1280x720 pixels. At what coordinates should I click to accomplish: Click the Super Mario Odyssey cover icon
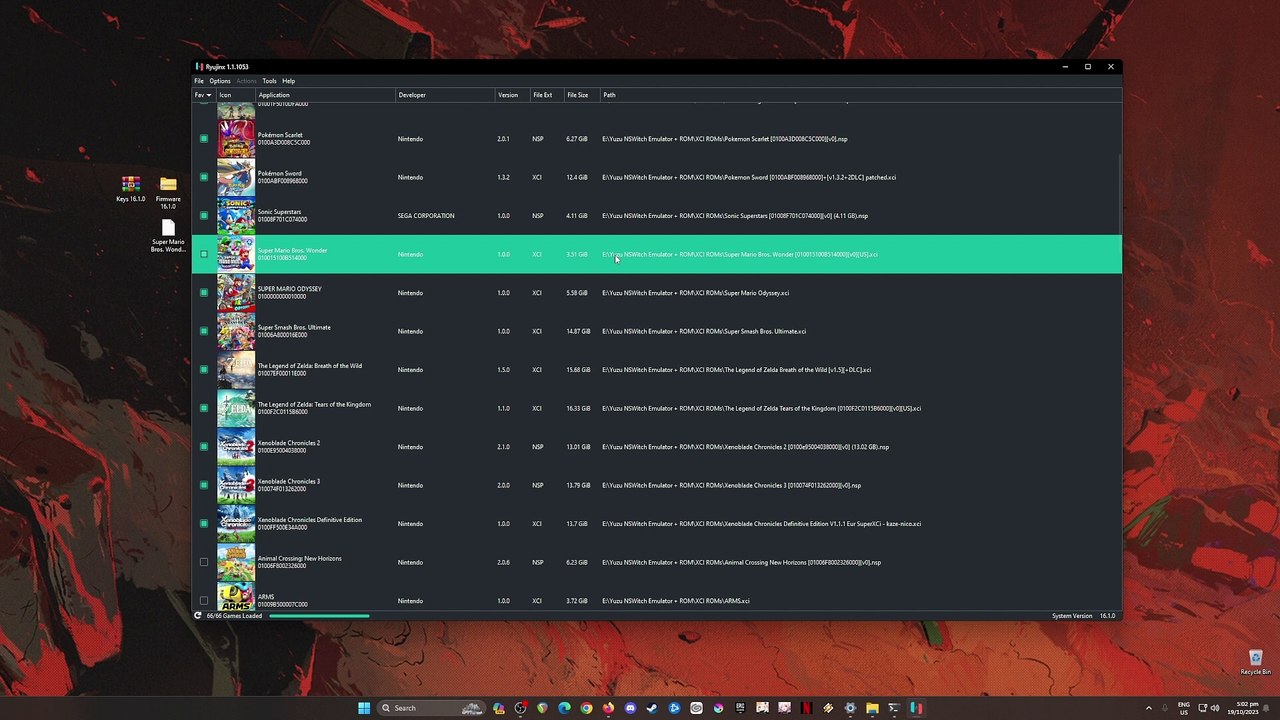pos(236,293)
